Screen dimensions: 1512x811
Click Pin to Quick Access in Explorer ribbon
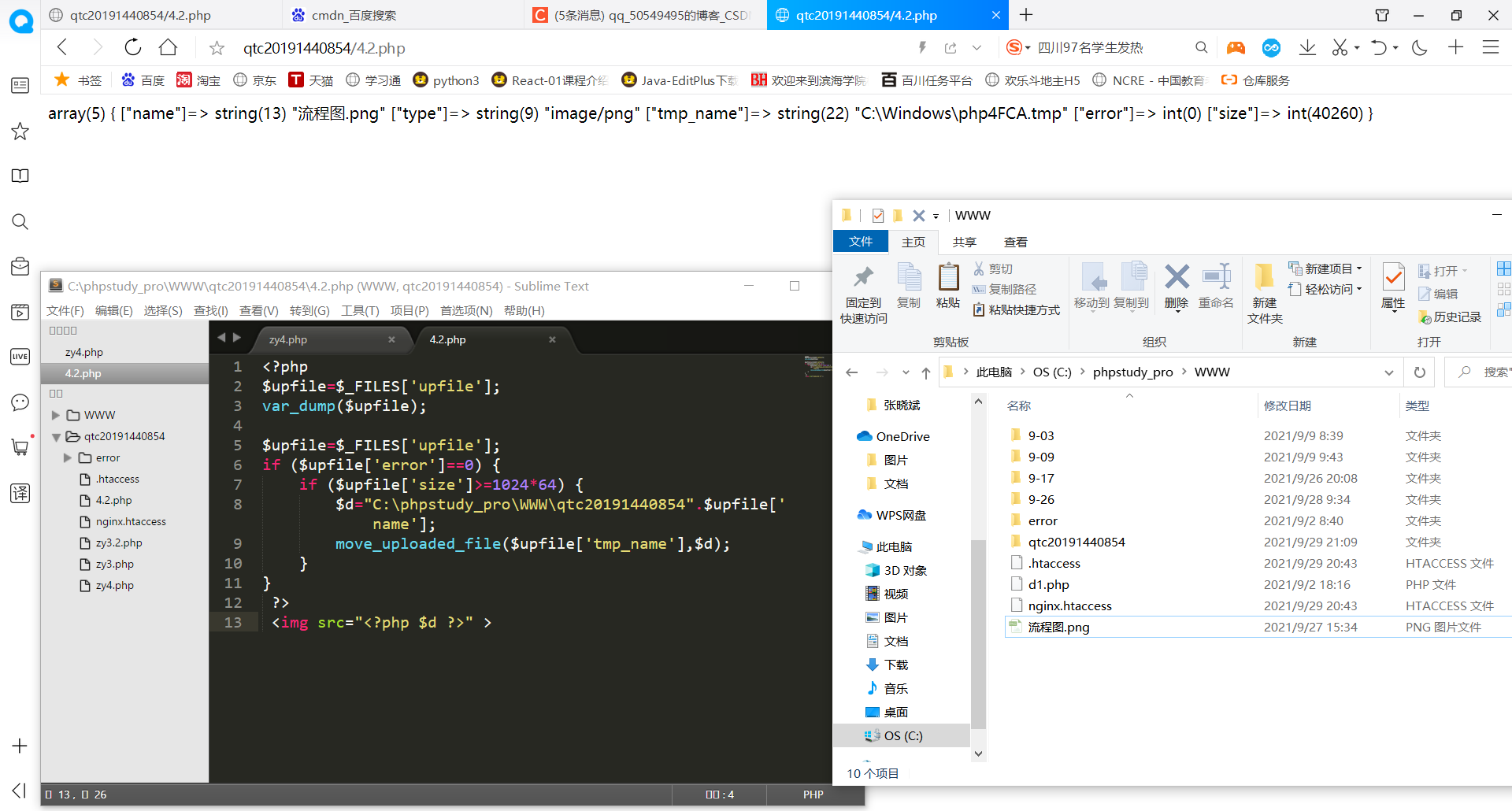click(864, 293)
